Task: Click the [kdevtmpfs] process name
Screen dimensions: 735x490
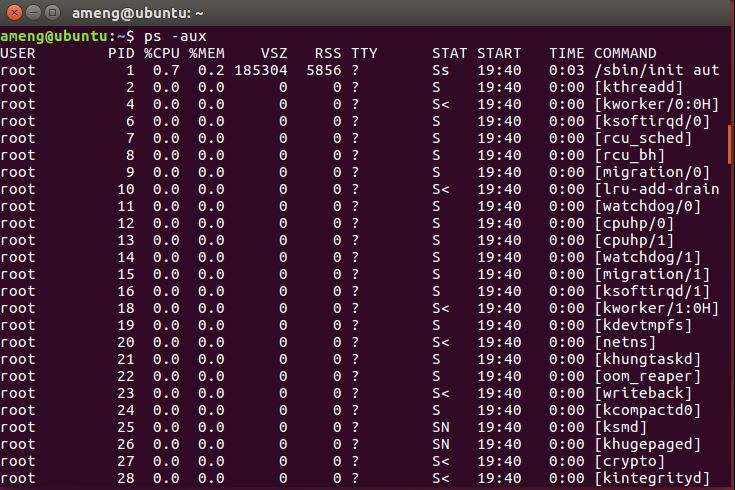Action: click(643, 325)
